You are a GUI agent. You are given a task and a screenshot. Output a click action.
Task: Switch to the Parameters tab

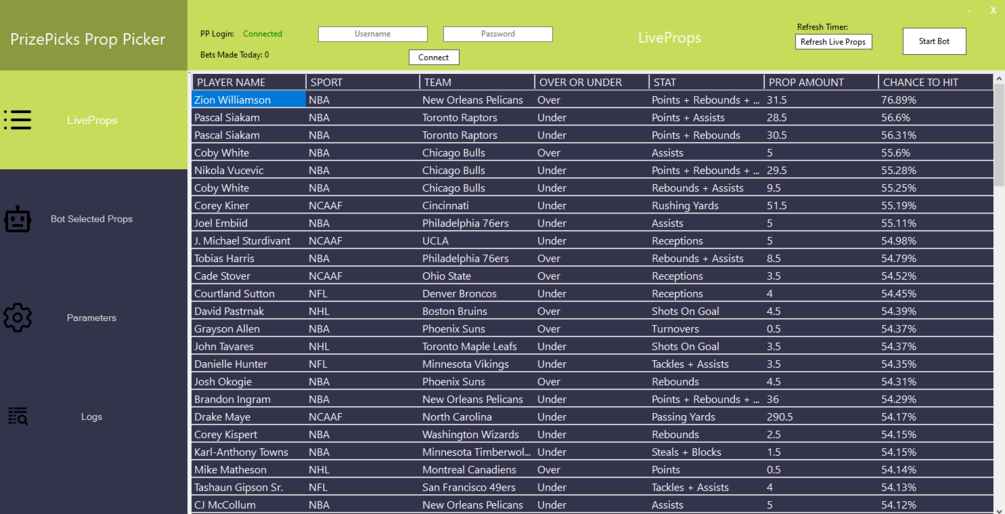tap(94, 318)
